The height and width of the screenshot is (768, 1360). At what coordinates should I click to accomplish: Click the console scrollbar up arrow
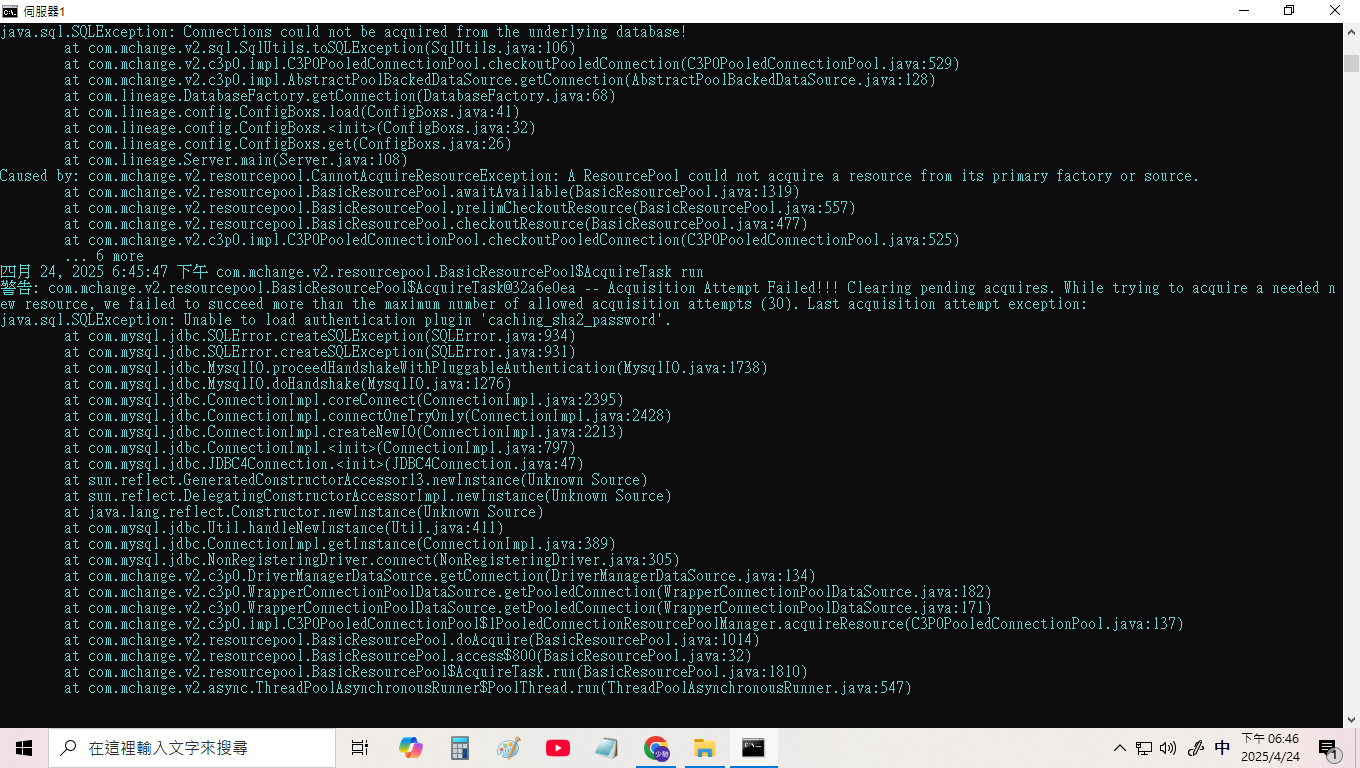[1351, 32]
